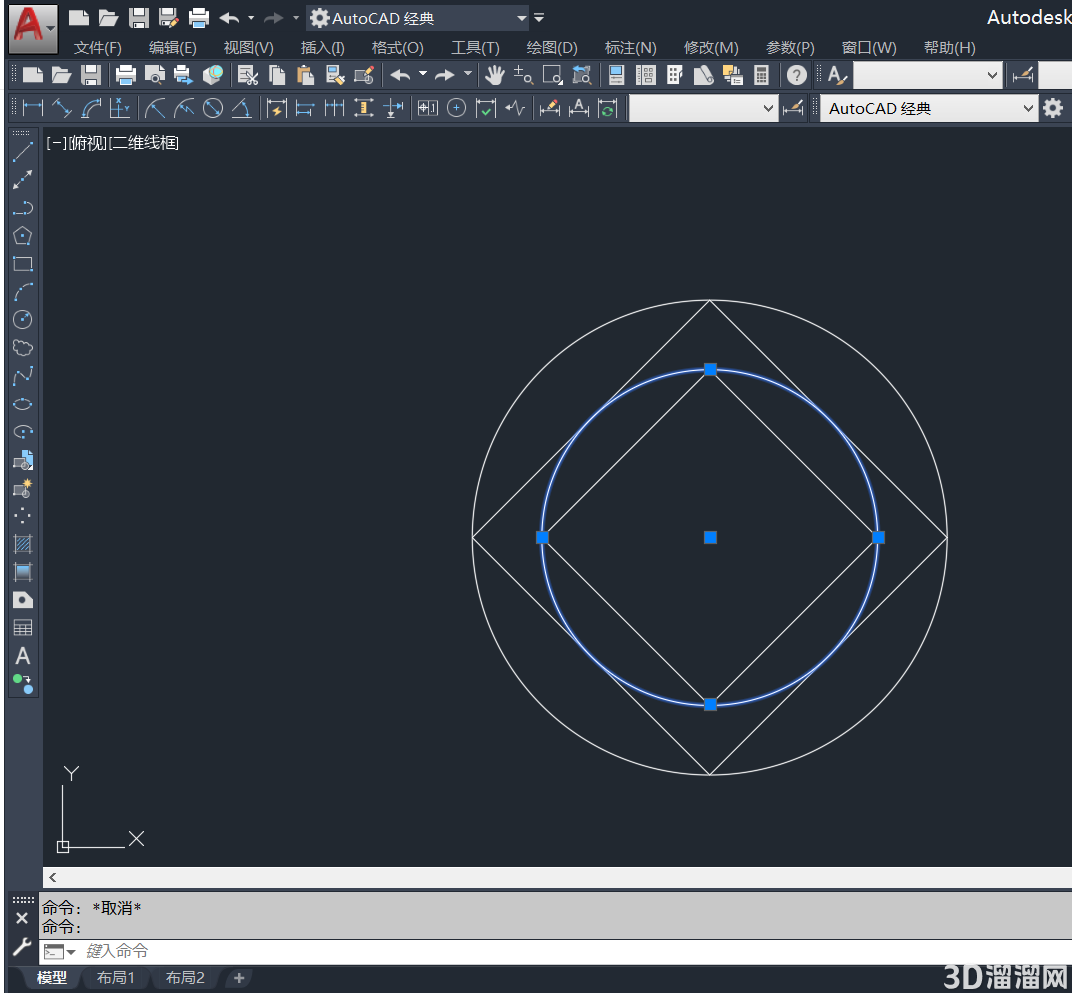Select the Polygon tool

coord(23,236)
